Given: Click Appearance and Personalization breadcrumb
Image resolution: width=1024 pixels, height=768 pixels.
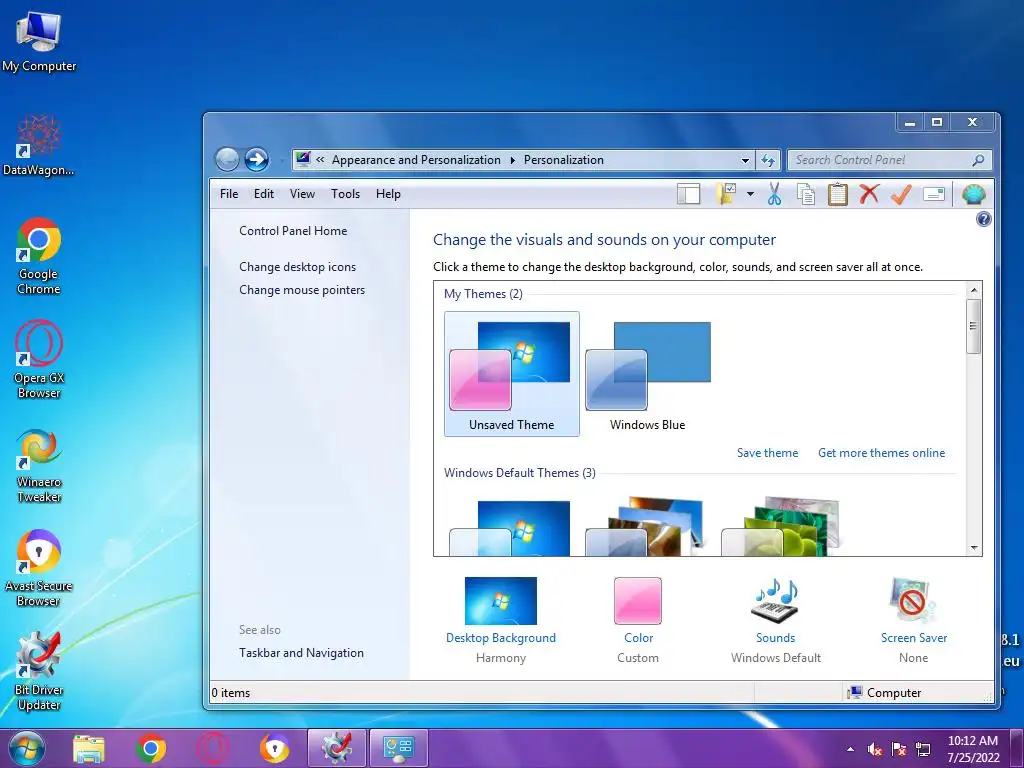Looking at the screenshot, I should click(x=416, y=160).
